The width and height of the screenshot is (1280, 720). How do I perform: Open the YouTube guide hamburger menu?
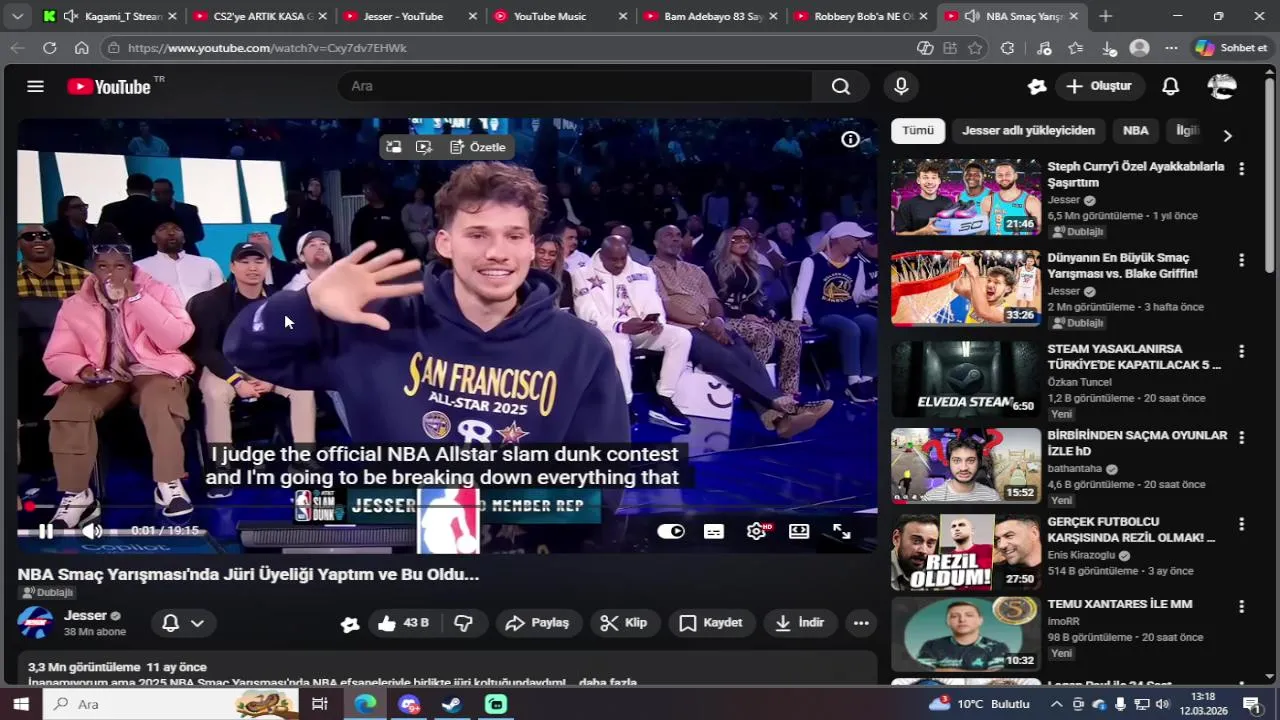tap(36, 86)
